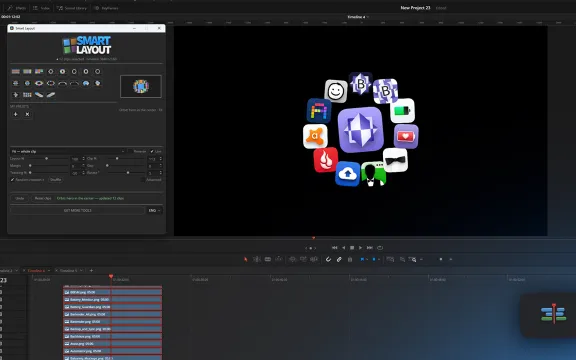Viewport: 576px width, 360px height.
Task: Select the first striped grid layout preset
Action: [15, 72]
